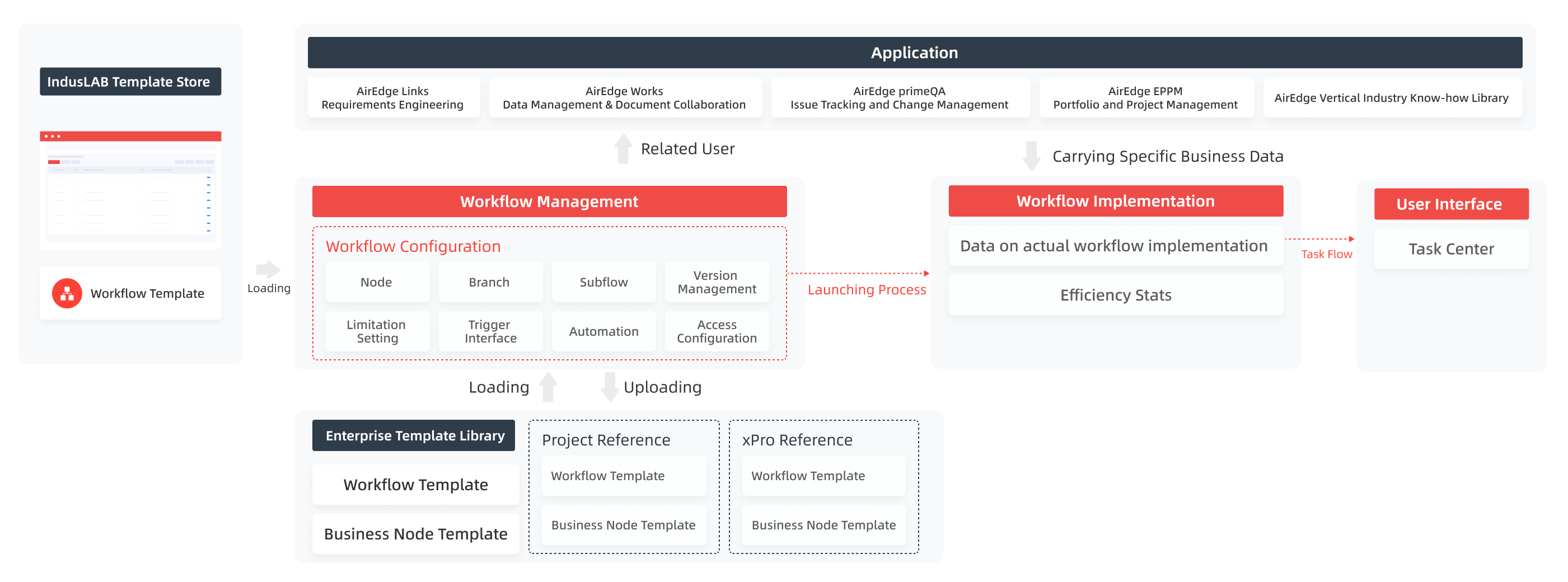Viewport: 1568px width, 582px height.
Task: Click the Related User label
Action: pos(688,148)
